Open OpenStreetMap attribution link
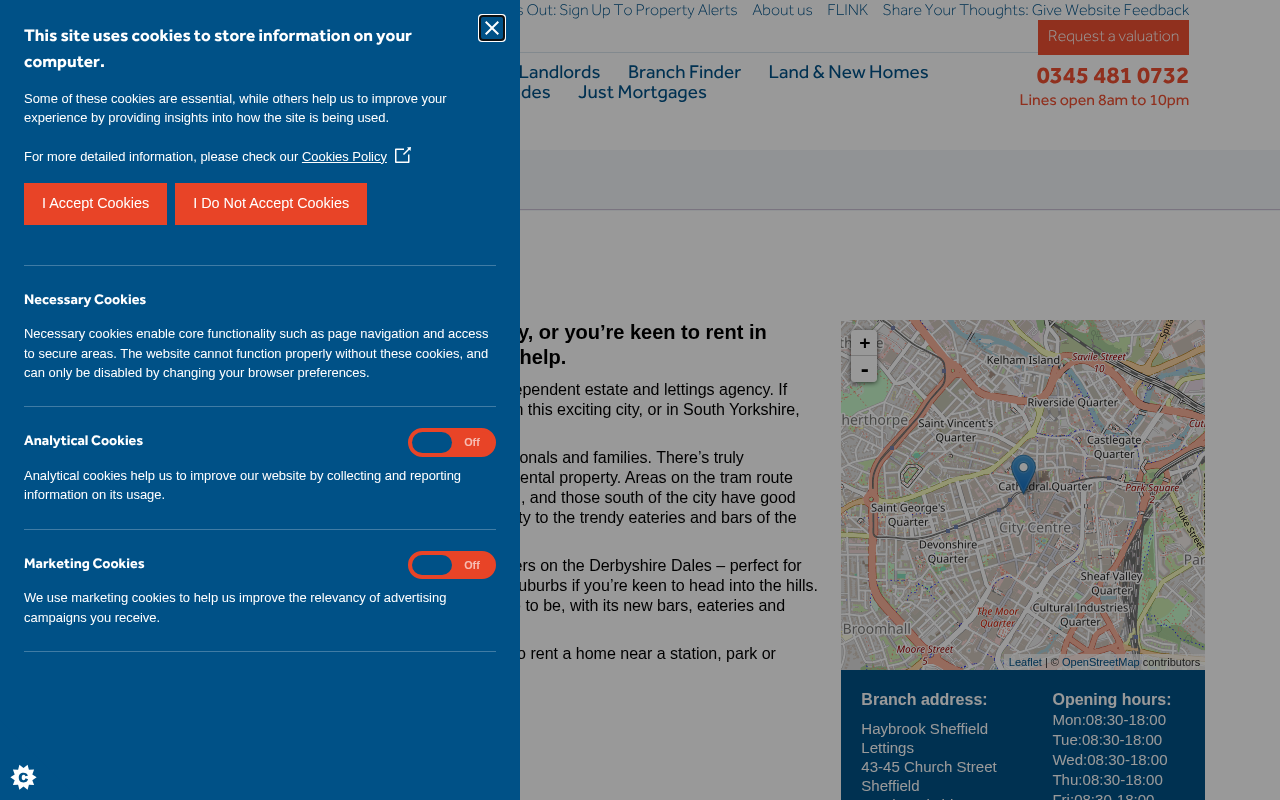 (1100, 662)
